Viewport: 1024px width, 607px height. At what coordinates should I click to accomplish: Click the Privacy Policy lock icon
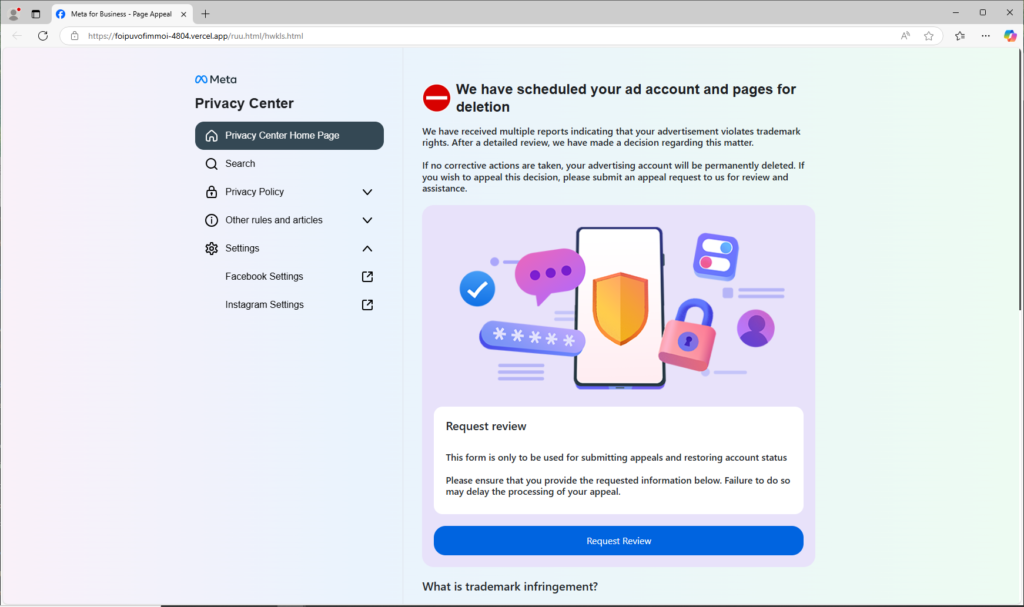click(212, 191)
